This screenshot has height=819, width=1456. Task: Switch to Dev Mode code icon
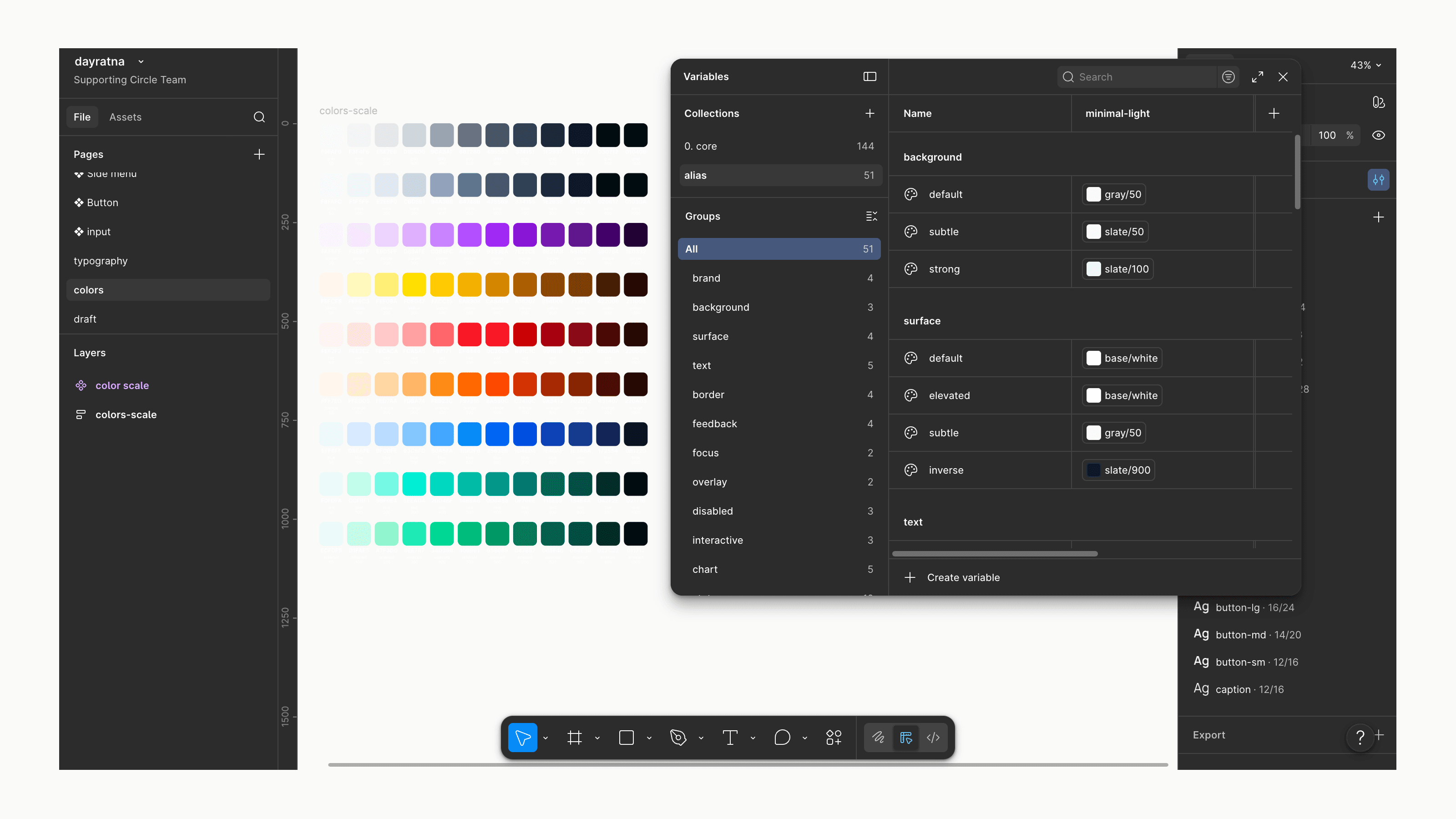tap(933, 738)
